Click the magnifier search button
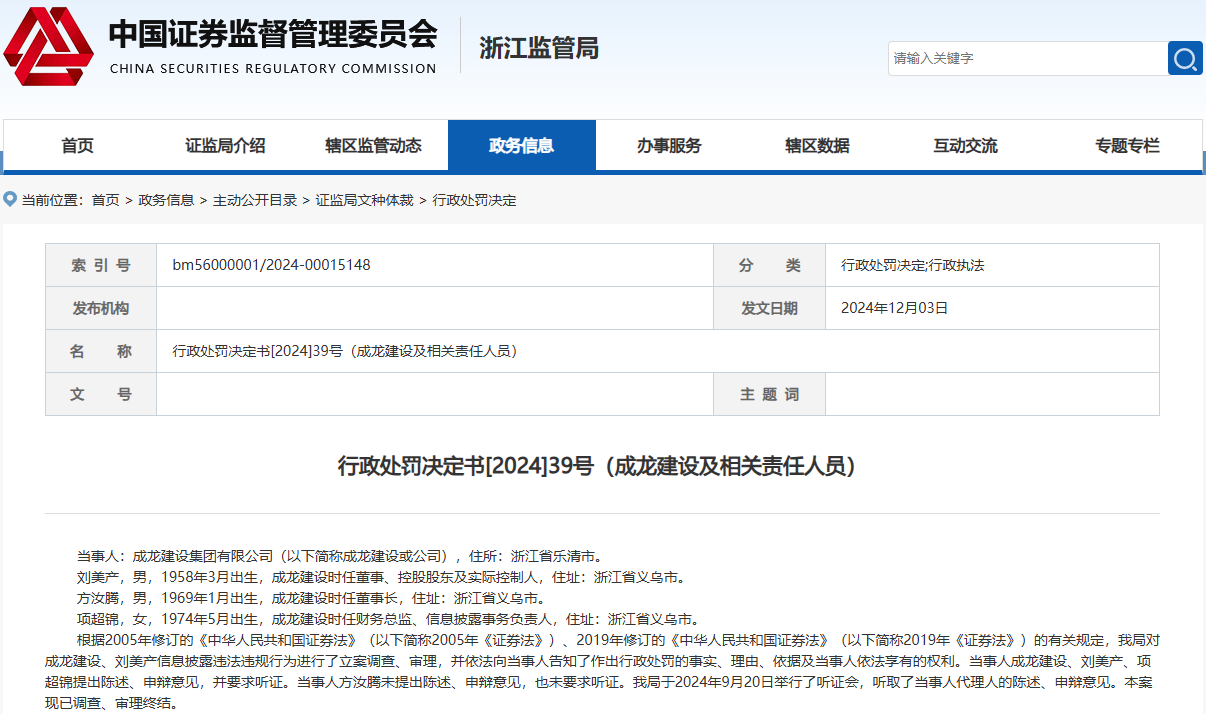Image resolution: width=1206 pixels, height=714 pixels. [1185, 58]
